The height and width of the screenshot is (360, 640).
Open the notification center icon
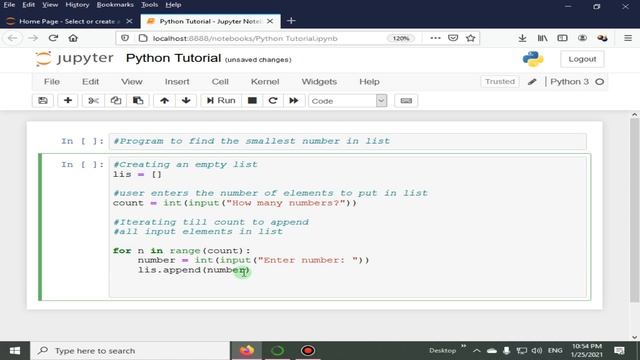click(x=619, y=351)
